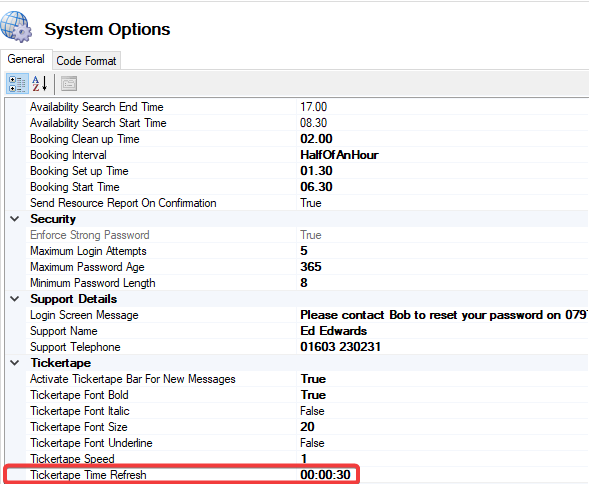Click the Property Pages toolbar icon

click(69, 84)
